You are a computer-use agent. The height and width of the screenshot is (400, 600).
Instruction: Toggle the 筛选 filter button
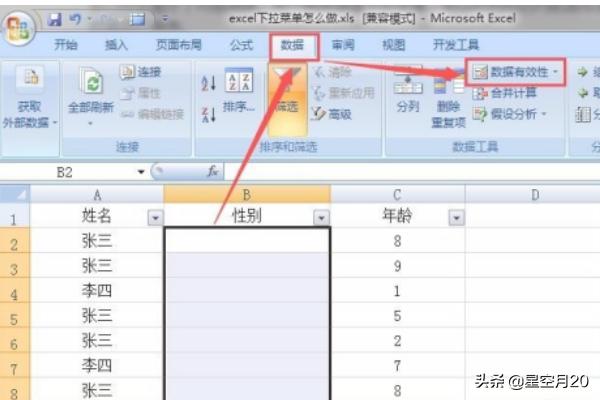(288, 100)
